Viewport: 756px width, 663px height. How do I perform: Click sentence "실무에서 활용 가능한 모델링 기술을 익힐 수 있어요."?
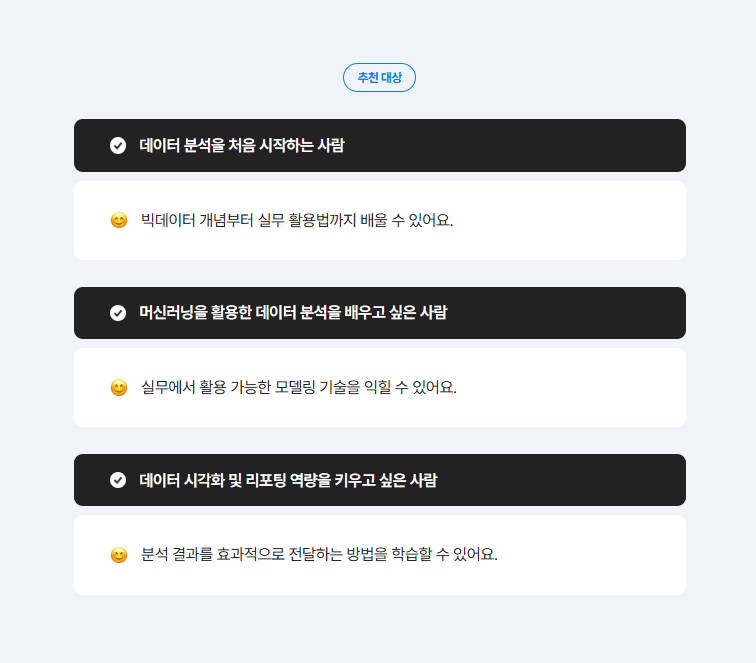tap(298, 387)
